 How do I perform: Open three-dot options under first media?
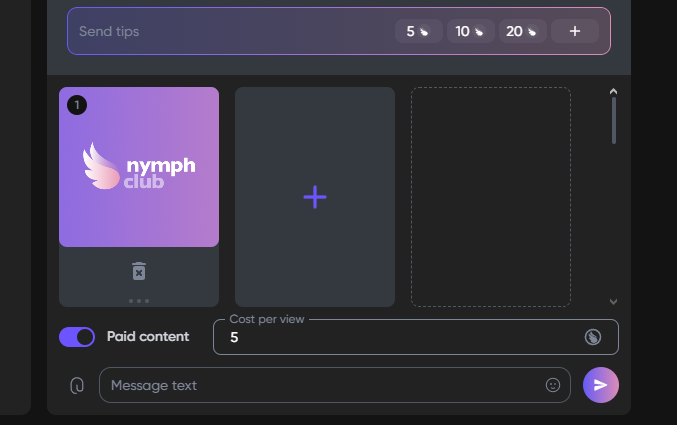[x=139, y=301]
